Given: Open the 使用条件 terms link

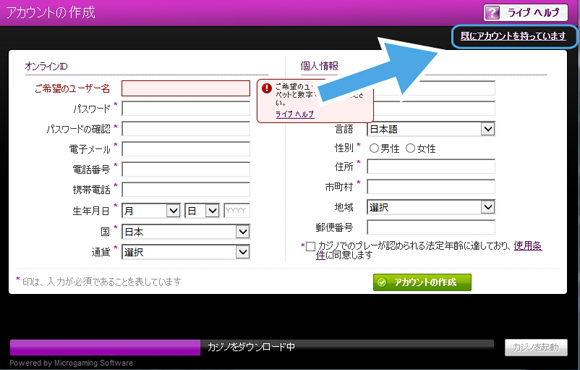Looking at the screenshot, I should click(x=528, y=245).
